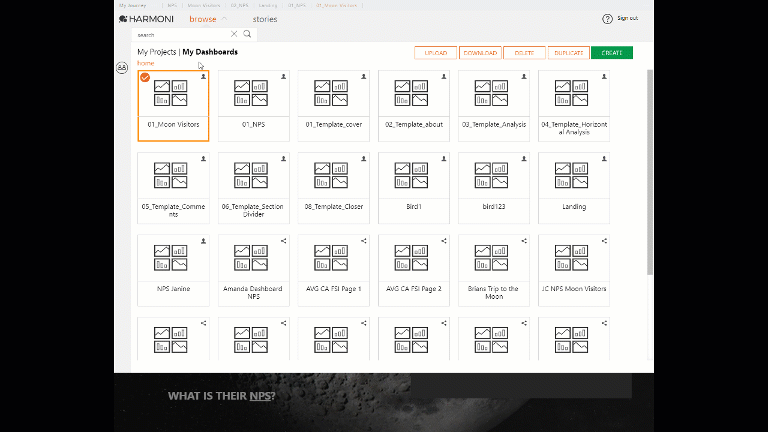Click the share icon on AVG CA FSI Page 2
768x432 pixels.
(444, 241)
